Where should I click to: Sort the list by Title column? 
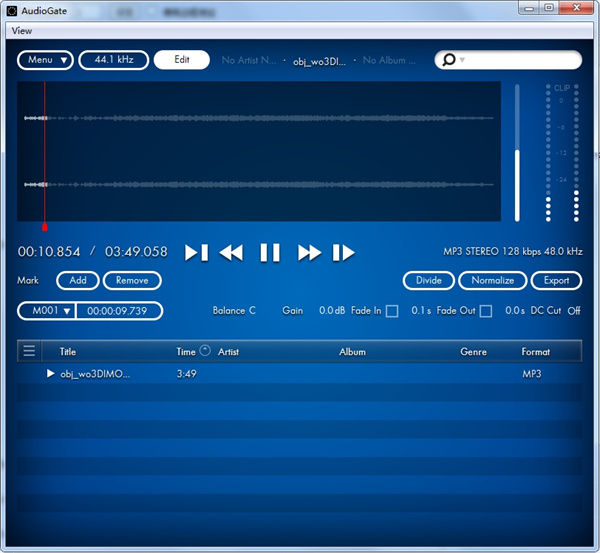pyautogui.click(x=68, y=351)
